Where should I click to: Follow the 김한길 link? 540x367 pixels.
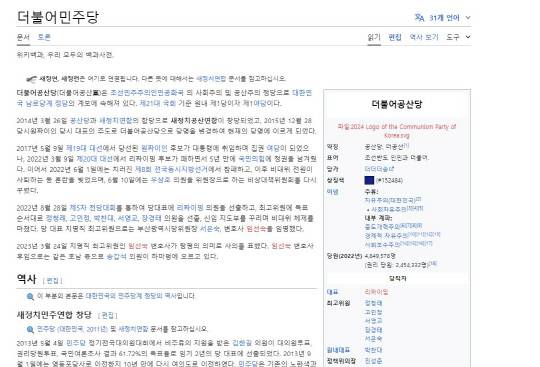(x=242, y=343)
